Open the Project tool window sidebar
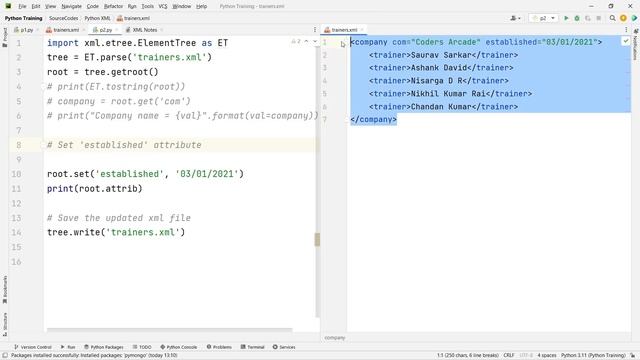Screen dimensions: 640x360 point(4,38)
